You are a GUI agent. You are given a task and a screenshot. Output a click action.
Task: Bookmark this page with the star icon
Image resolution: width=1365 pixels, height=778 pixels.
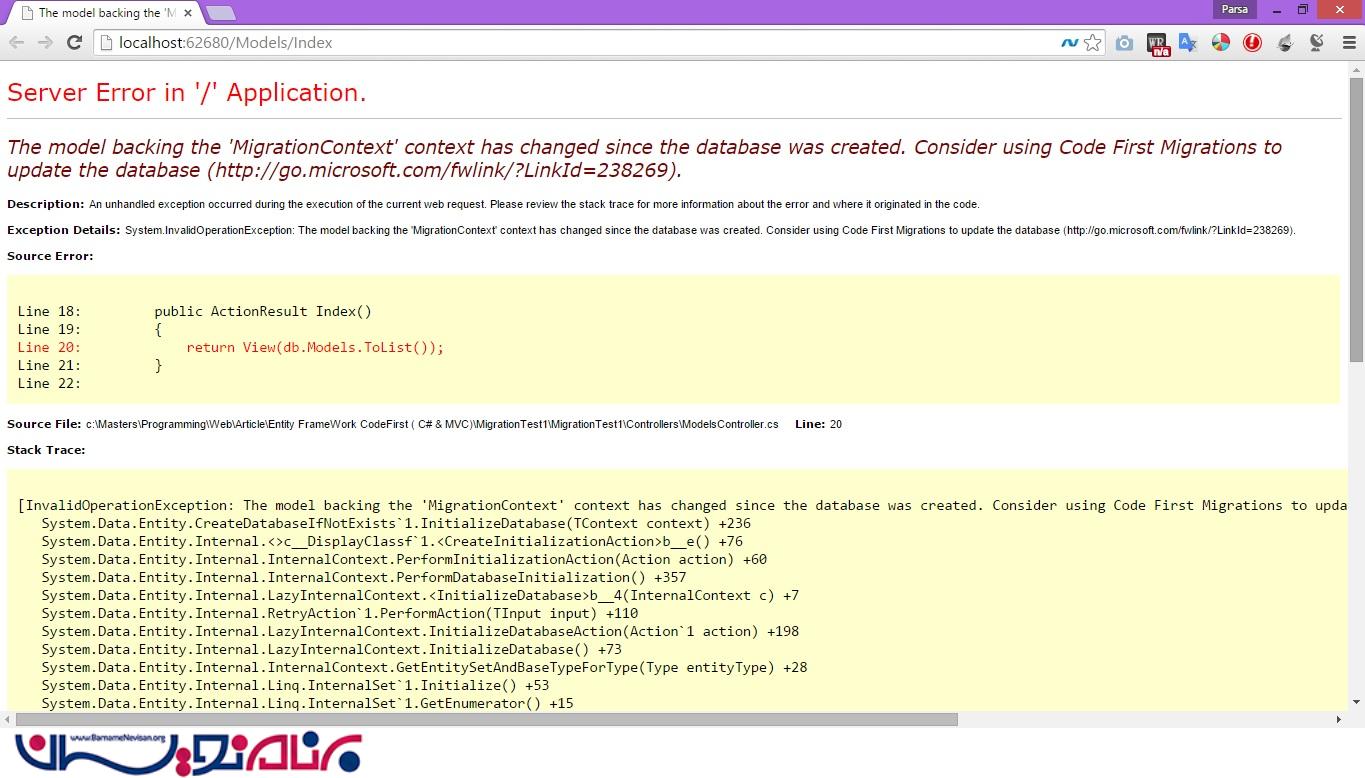click(1093, 42)
